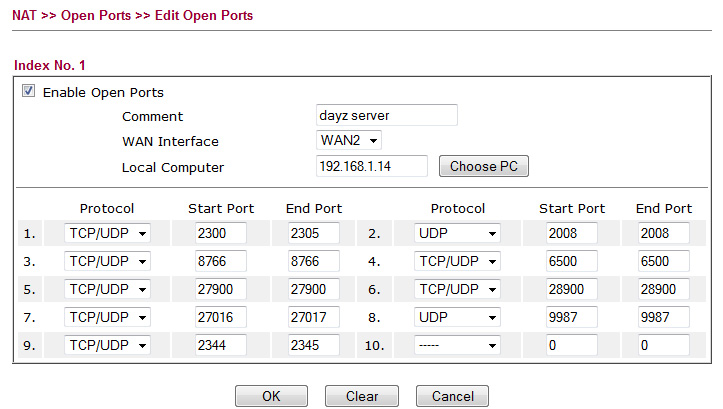Cancel editing with the Cancel button
This screenshot has width=723, height=409.
(452, 397)
